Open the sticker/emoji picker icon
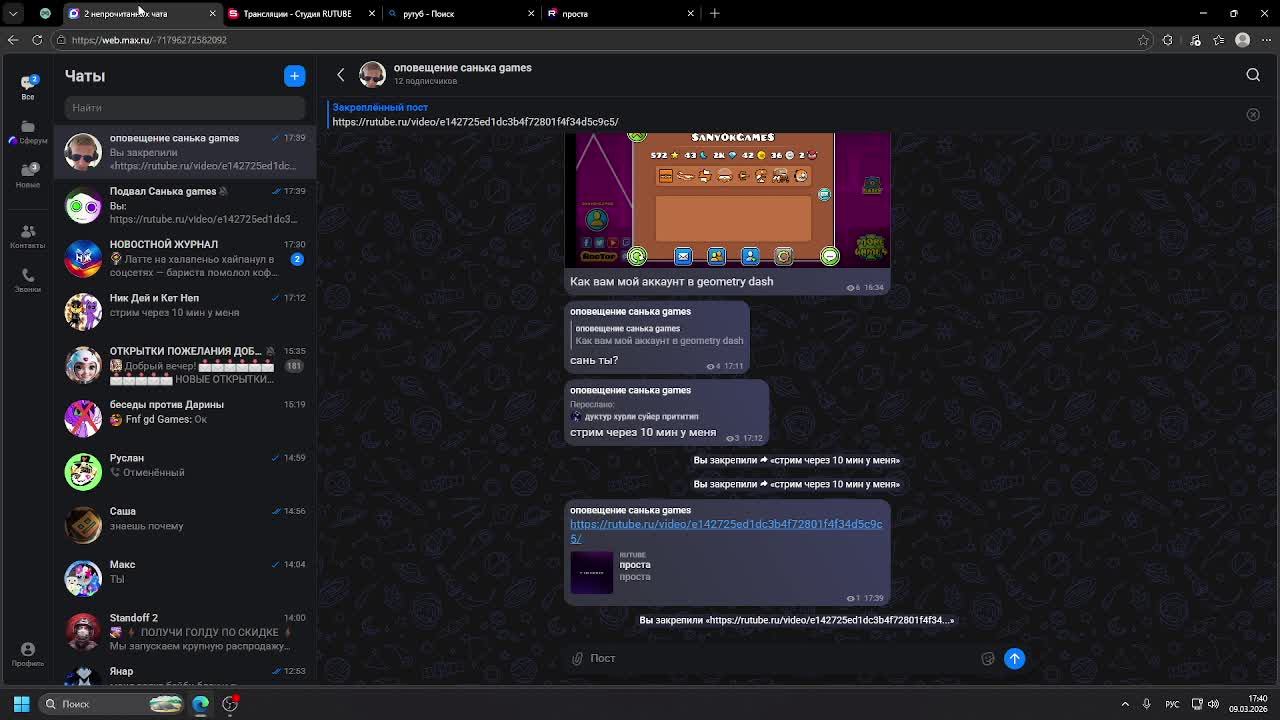The image size is (1280, 720). (x=988, y=658)
